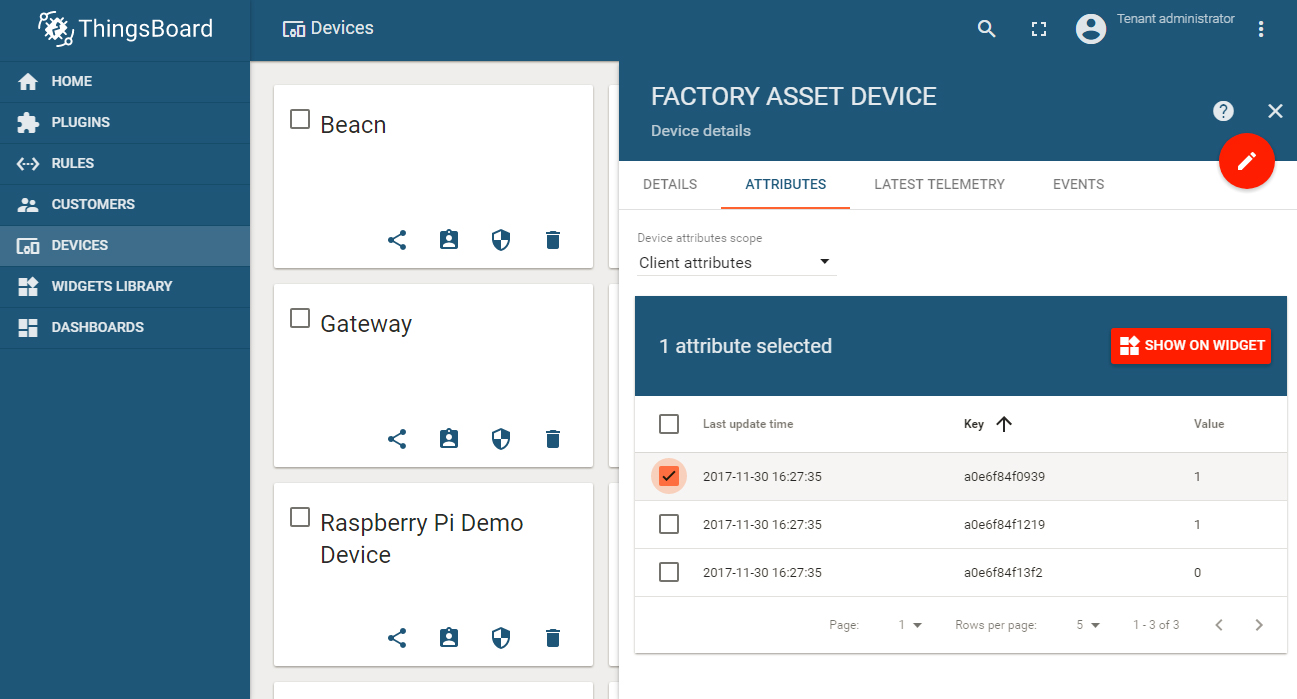The image size is (1297, 699).
Task: Click the Beacn device title
Action: click(x=353, y=125)
